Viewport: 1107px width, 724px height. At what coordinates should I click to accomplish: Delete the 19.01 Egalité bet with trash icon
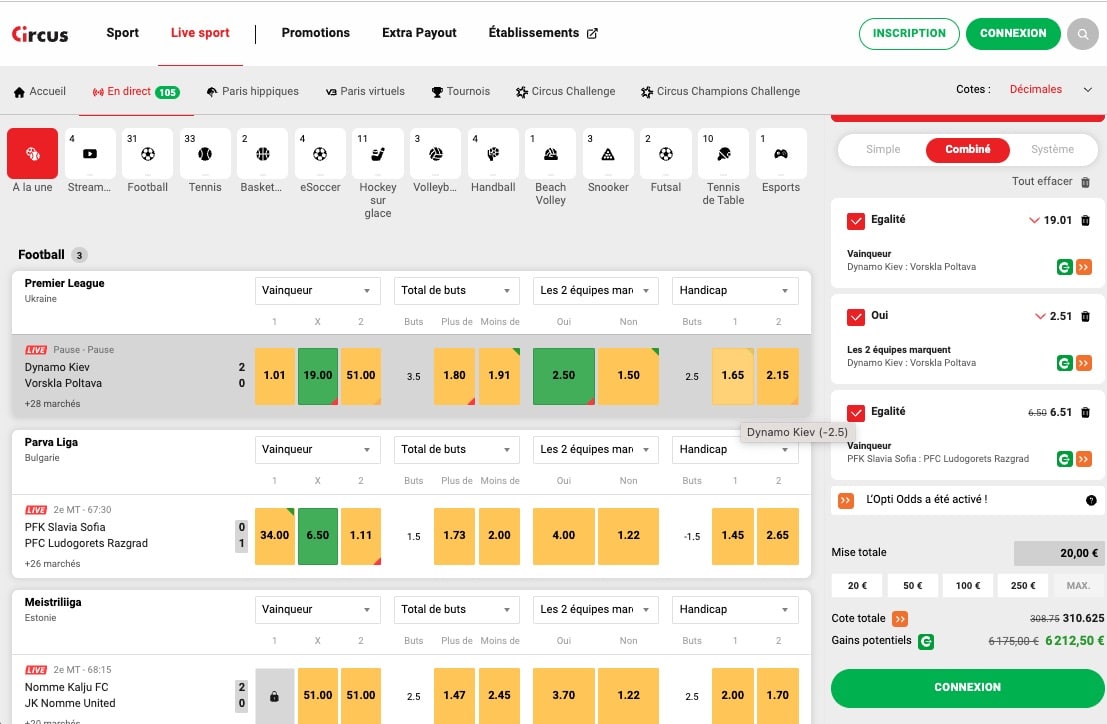point(1086,221)
